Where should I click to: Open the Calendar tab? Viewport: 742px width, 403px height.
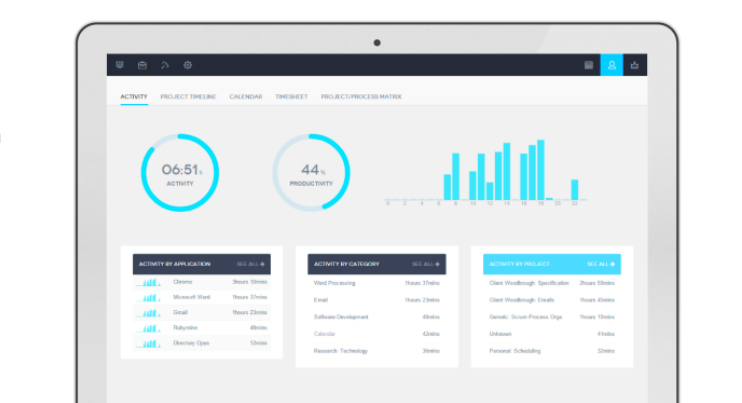[245, 97]
